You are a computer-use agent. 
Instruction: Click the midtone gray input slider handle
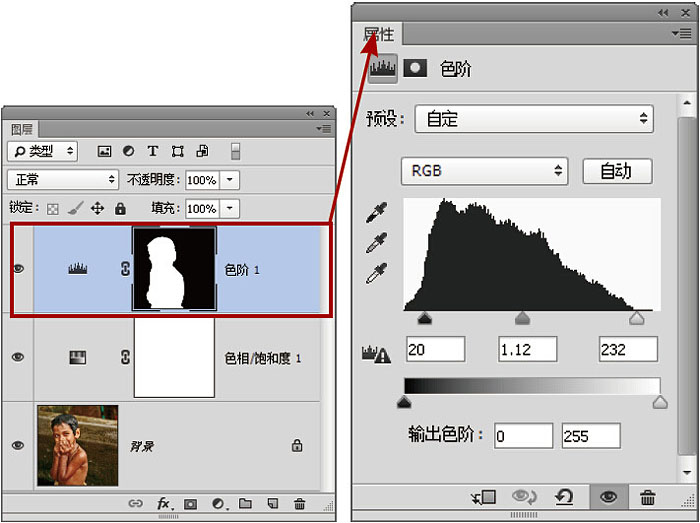pyautogui.click(x=521, y=318)
